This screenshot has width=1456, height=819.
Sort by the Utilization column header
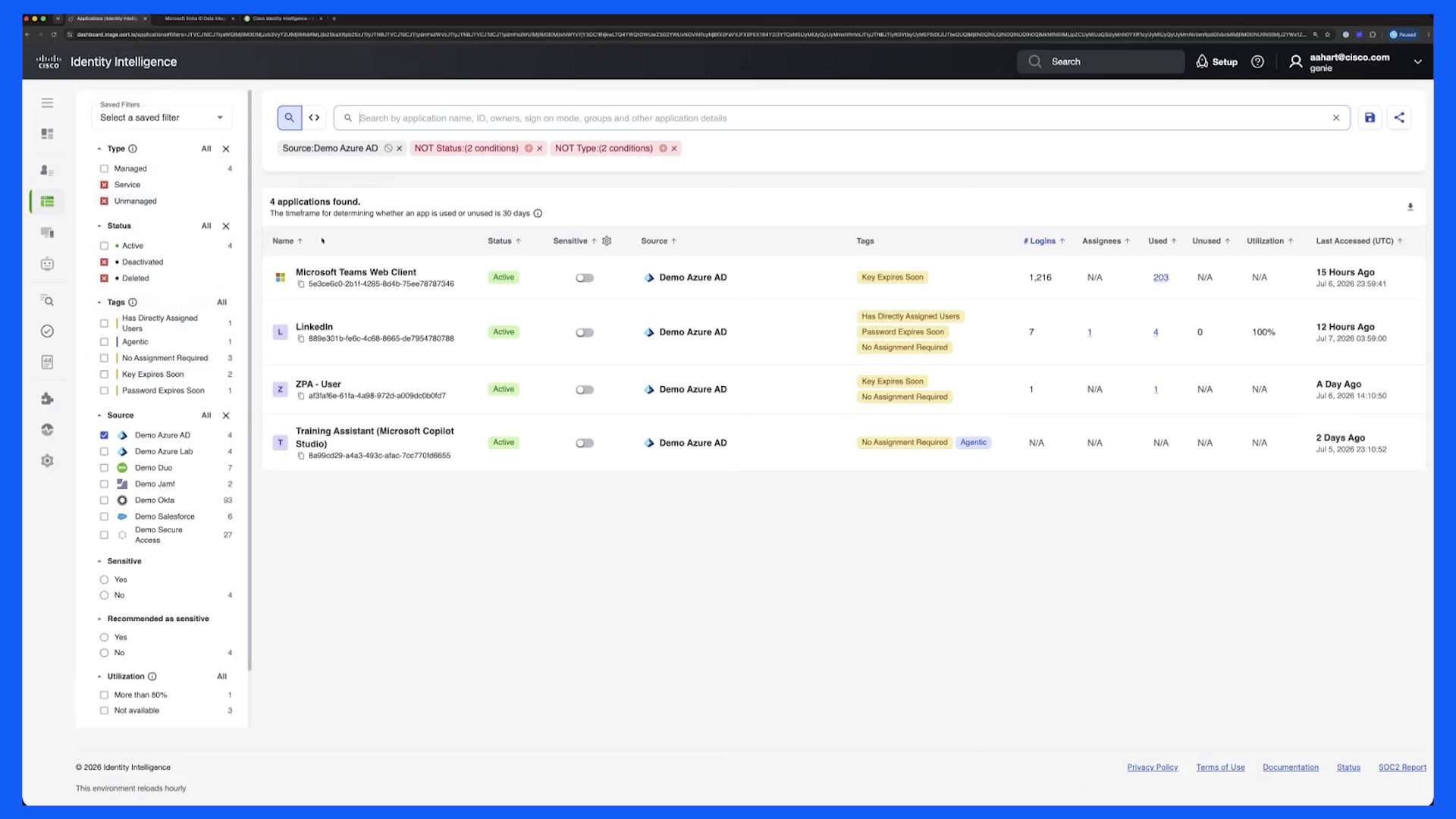(1270, 241)
